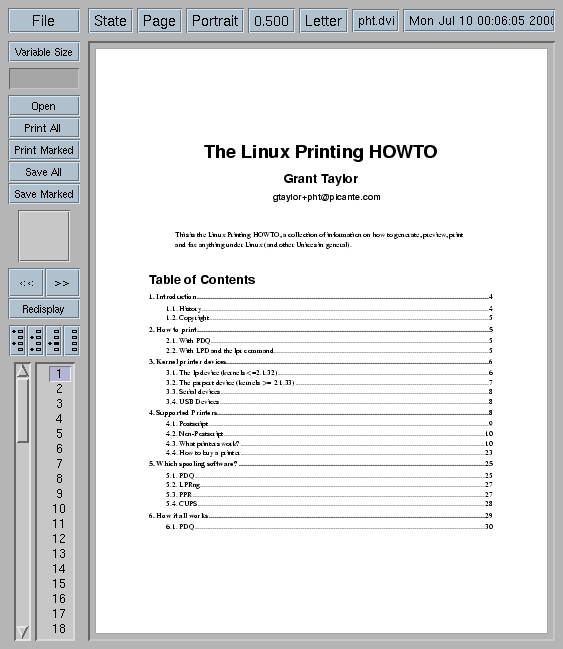Select page 7 in the page list
This screenshot has width=563, height=649.
[x=60, y=464]
